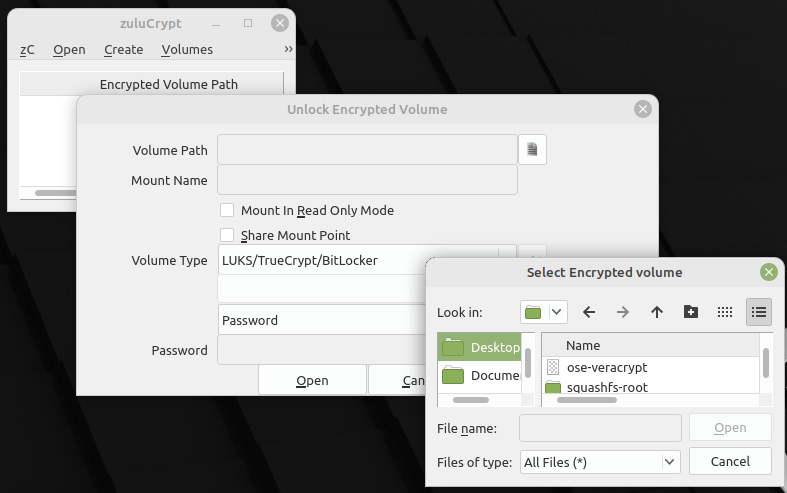The height and width of the screenshot is (493, 787).
Task: Click zuluCrypt volume list horizontal scrollbar
Action: tap(55, 193)
